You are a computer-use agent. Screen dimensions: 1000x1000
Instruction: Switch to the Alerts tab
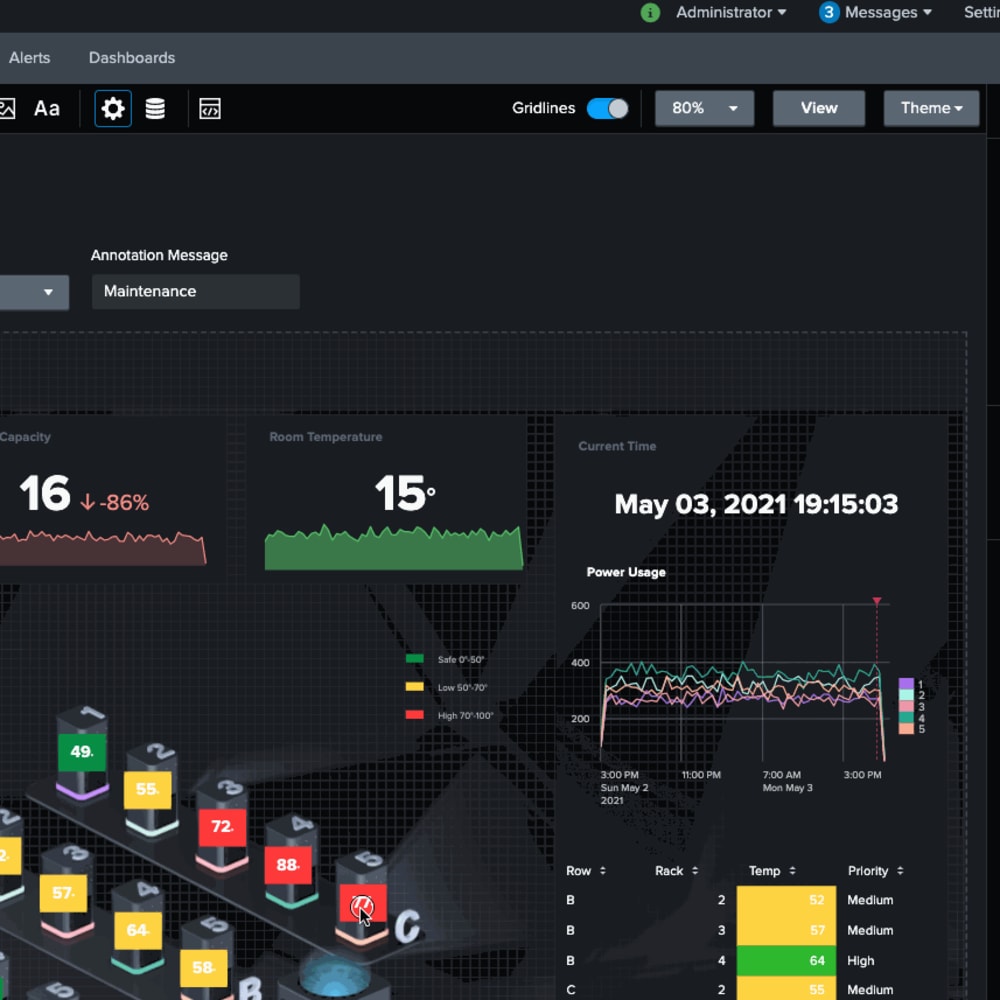[29, 57]
